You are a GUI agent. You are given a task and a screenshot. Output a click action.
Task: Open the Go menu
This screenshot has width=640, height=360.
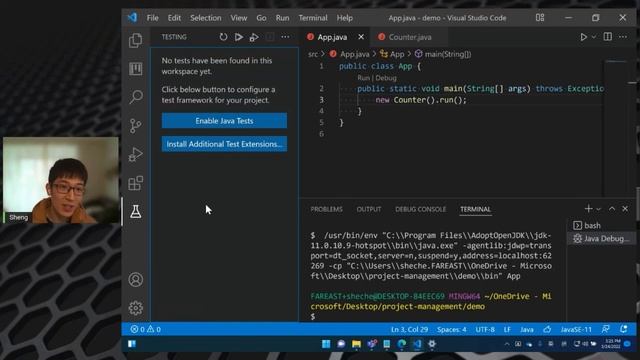(261, 18)
